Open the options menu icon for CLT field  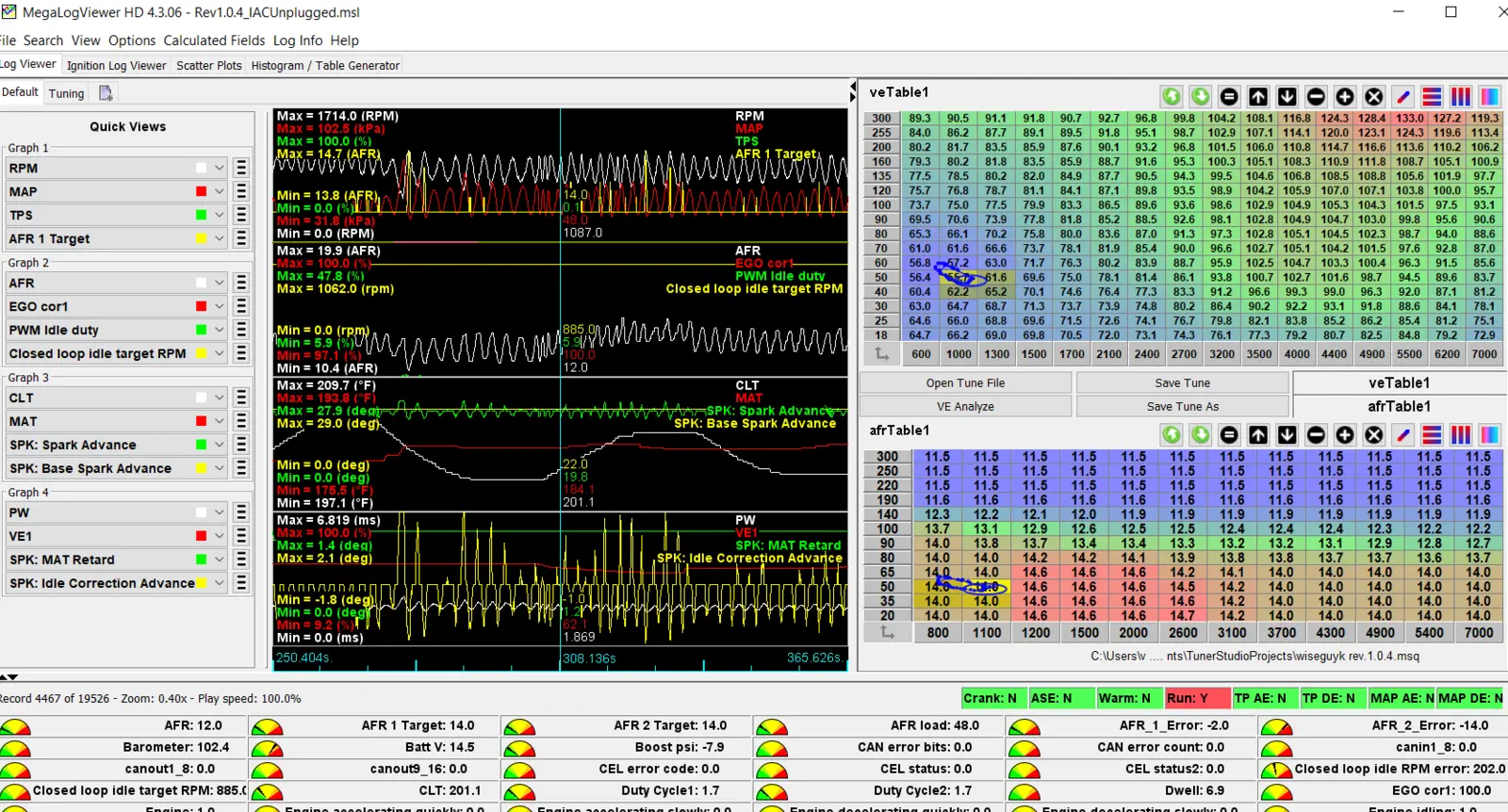(241, 398)
